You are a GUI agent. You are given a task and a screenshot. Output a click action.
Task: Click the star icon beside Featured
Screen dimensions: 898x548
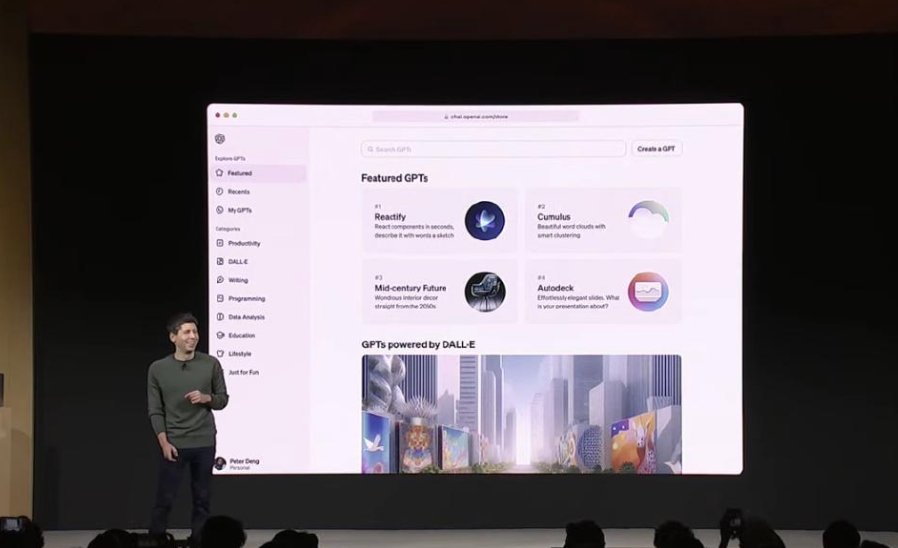pos(220,173)
